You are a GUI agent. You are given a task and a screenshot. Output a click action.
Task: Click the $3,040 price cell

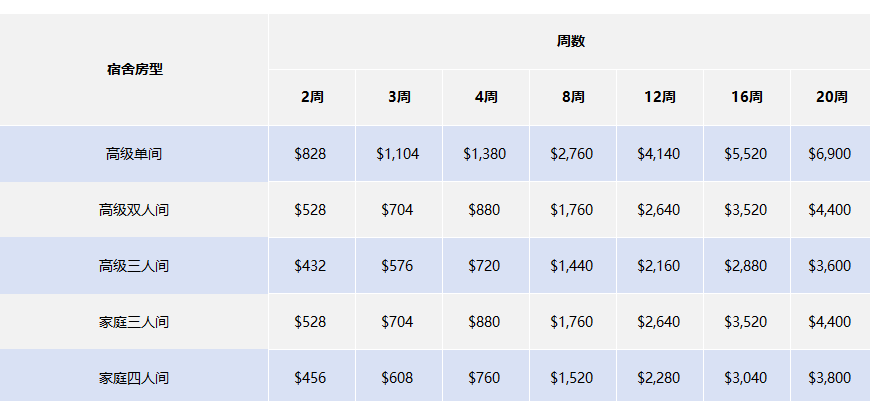point(745,378)
